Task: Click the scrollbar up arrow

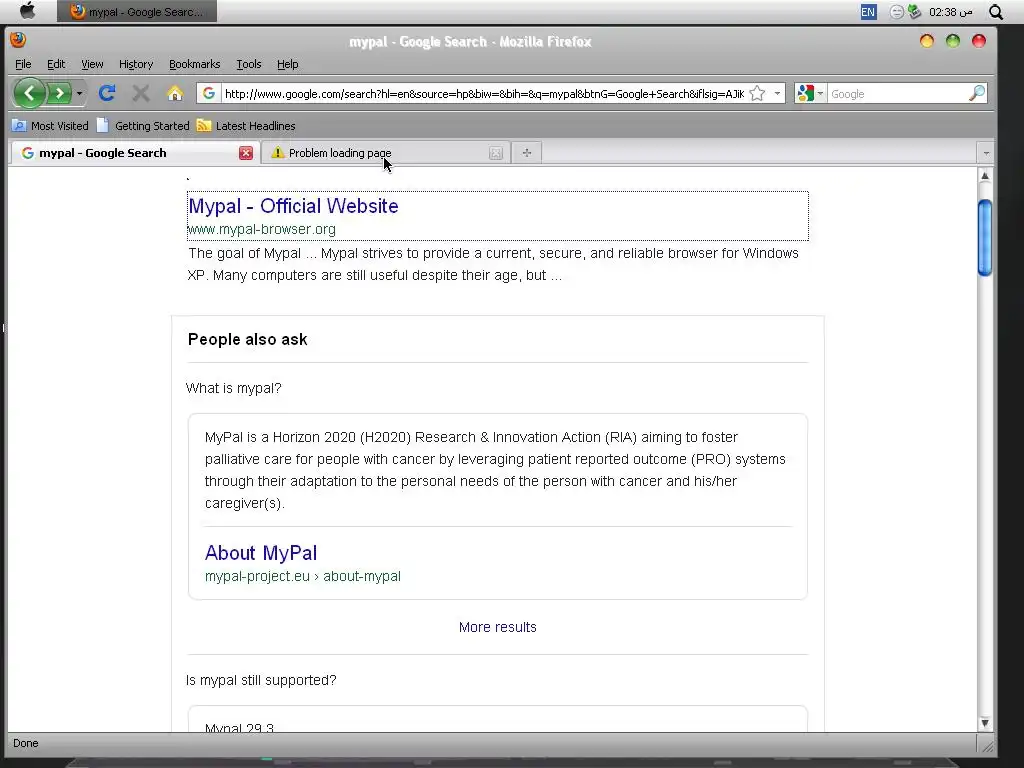Action: tap(985, 176)
